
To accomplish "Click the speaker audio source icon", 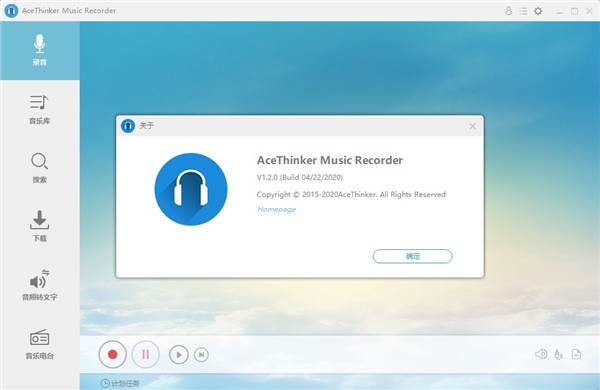I will click(x=541, y=354).
